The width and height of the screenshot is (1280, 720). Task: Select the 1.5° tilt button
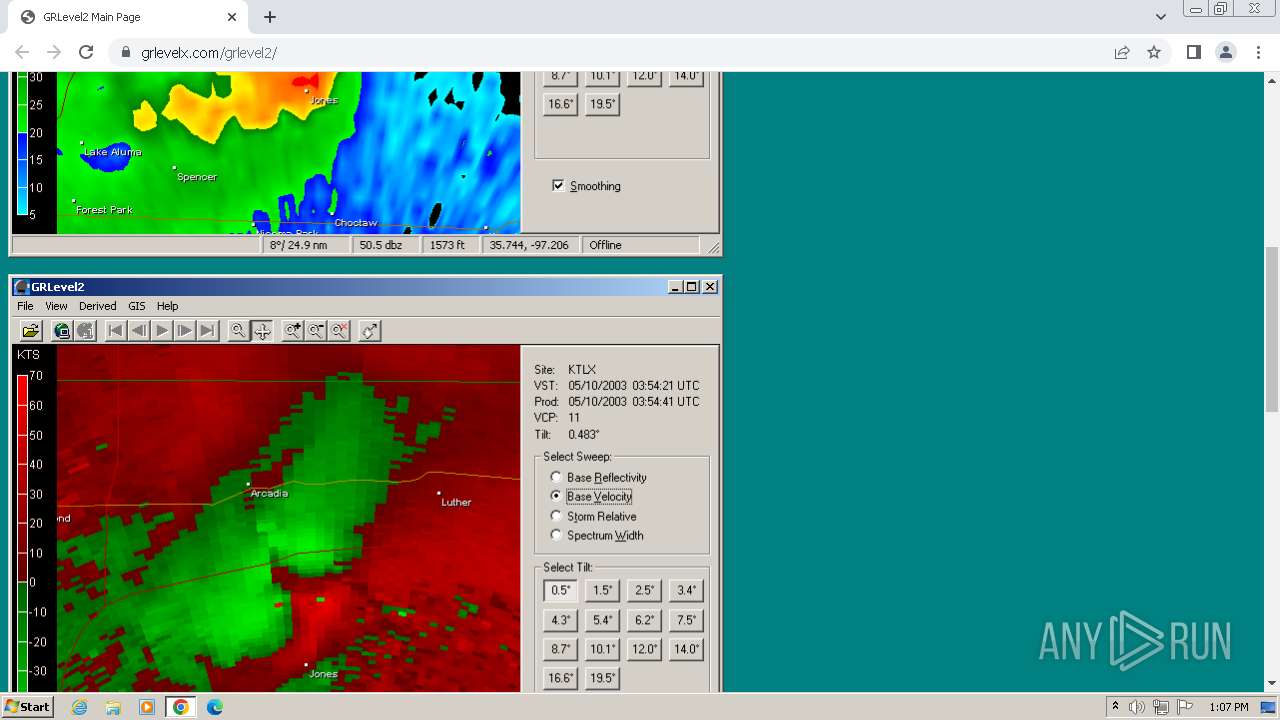[602, 591]
